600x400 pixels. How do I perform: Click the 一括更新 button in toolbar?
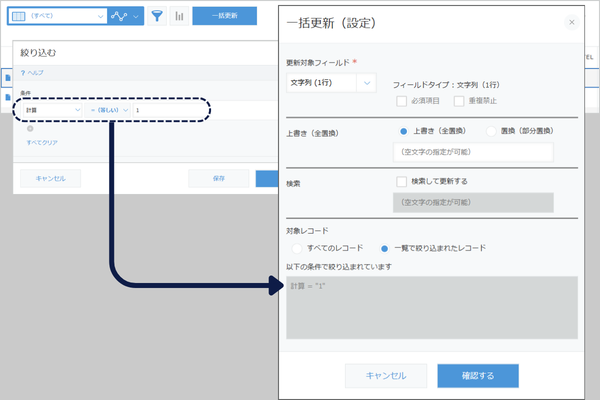coord(225,16)
